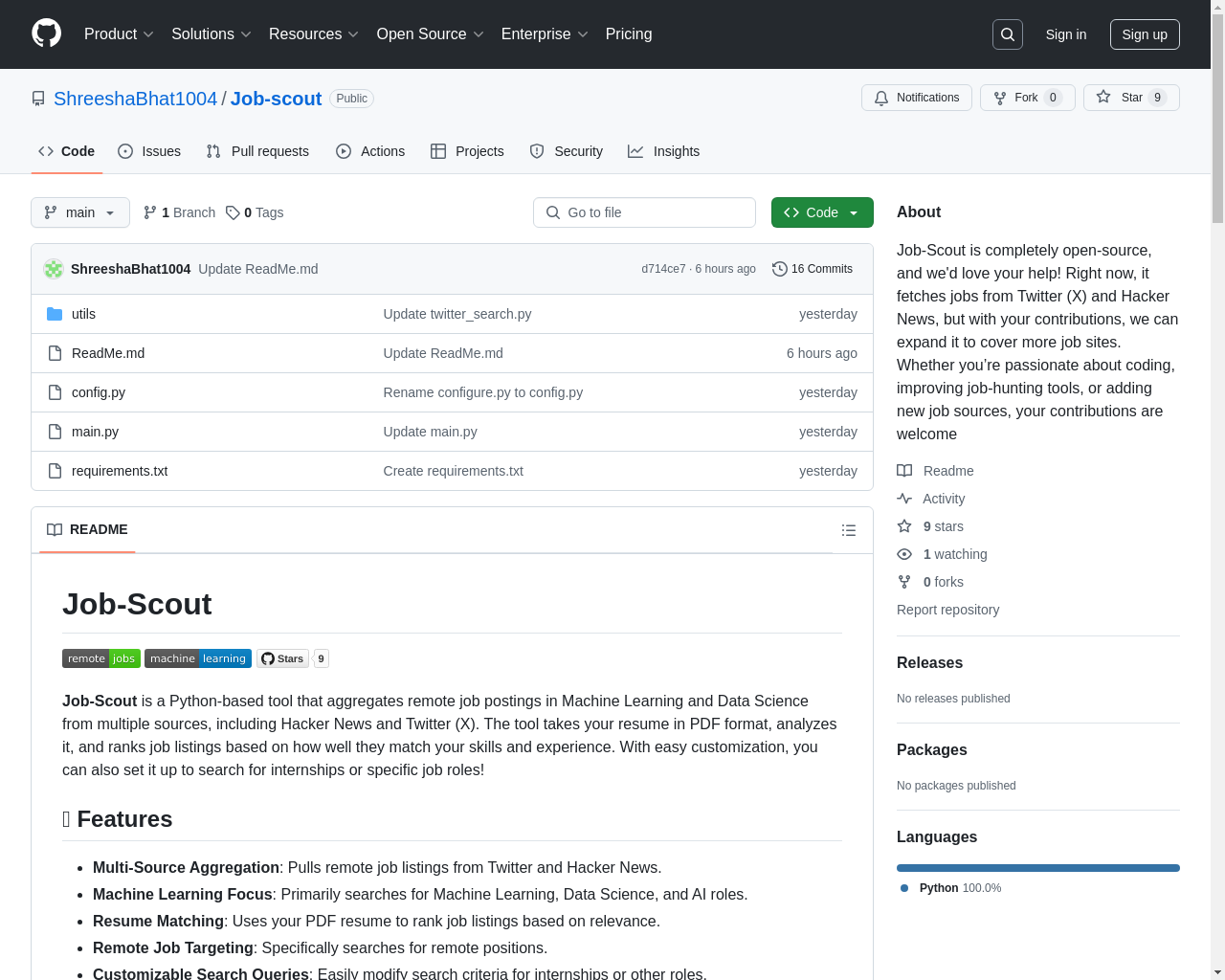Viewport: 1225px width, 980px height.
Task: Select the README tab header
Action: point(87,530)
